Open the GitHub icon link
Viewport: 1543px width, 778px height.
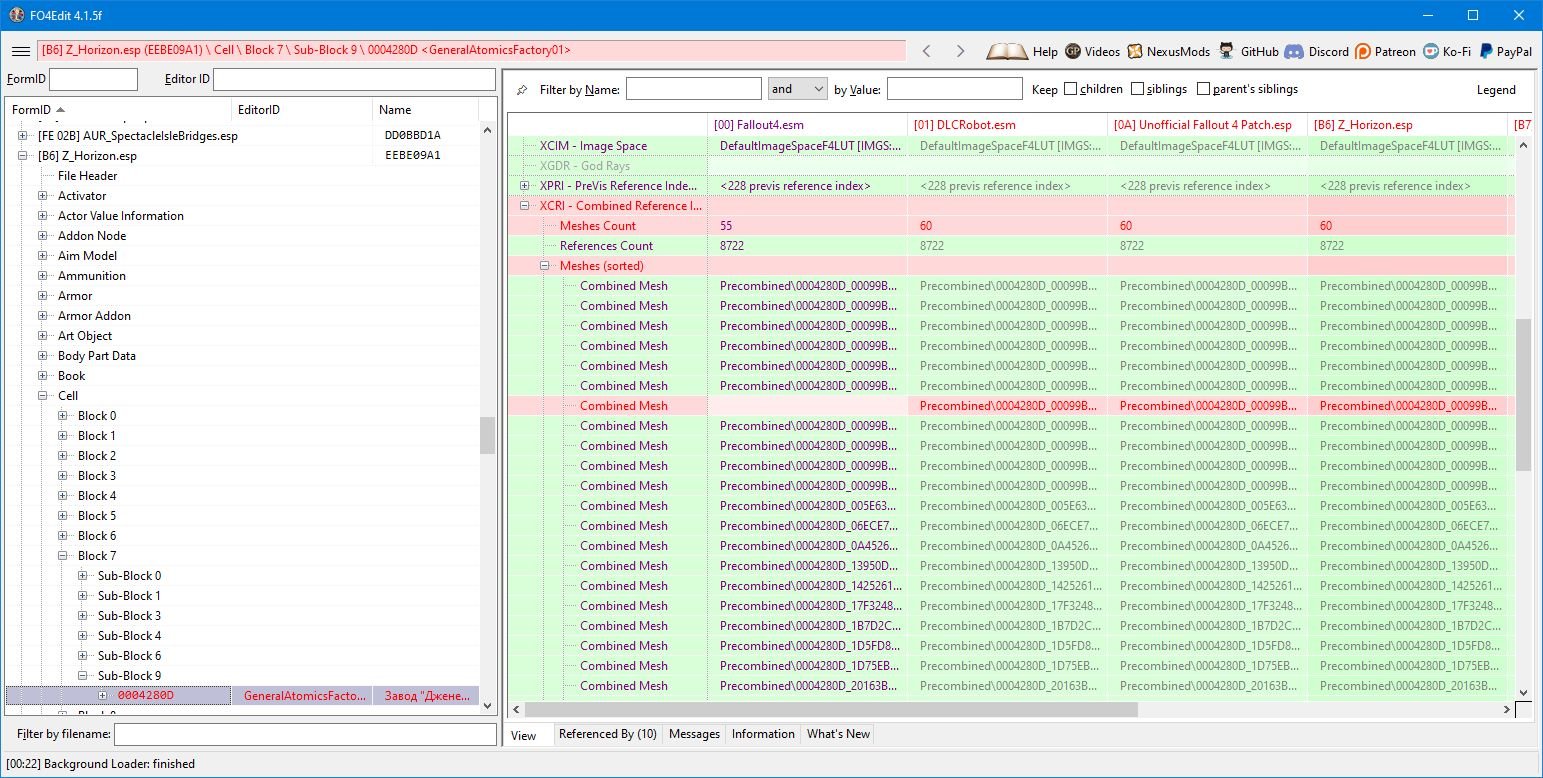[1226, 51]
